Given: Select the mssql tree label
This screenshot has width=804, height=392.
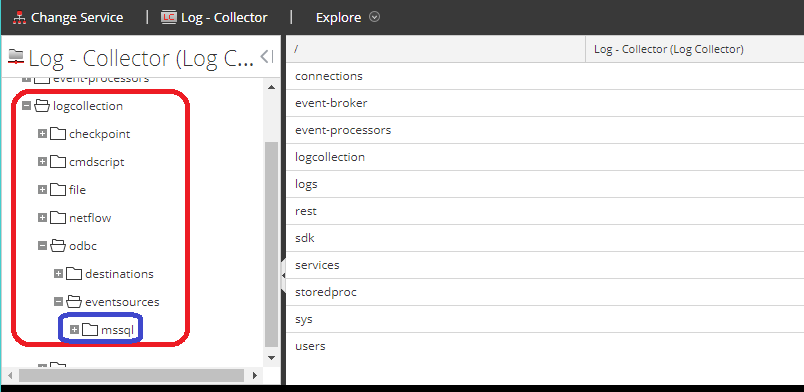Looking at the screenshot, I should [x=117, y=330].
